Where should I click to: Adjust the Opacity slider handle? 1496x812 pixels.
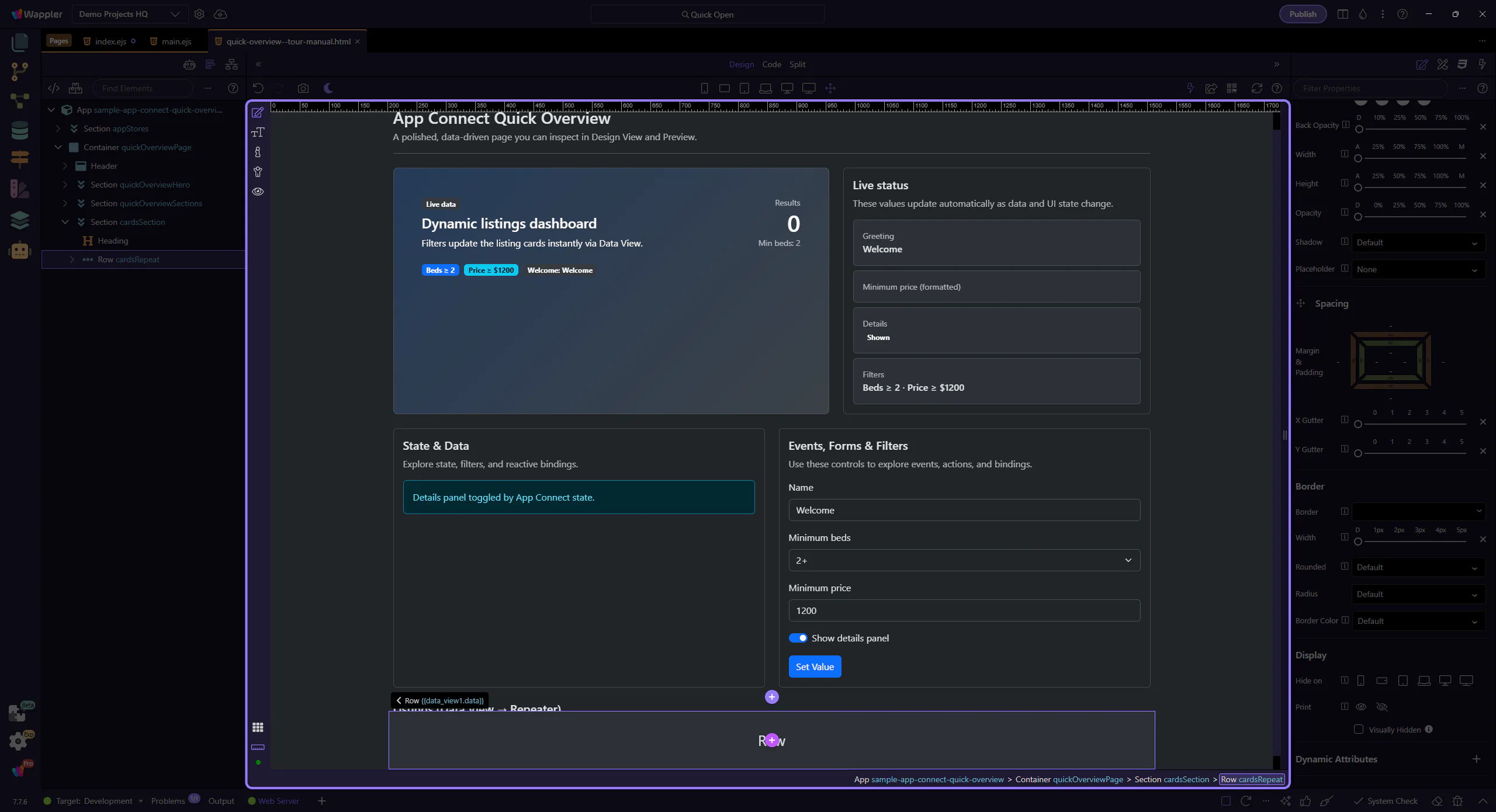1358,217
